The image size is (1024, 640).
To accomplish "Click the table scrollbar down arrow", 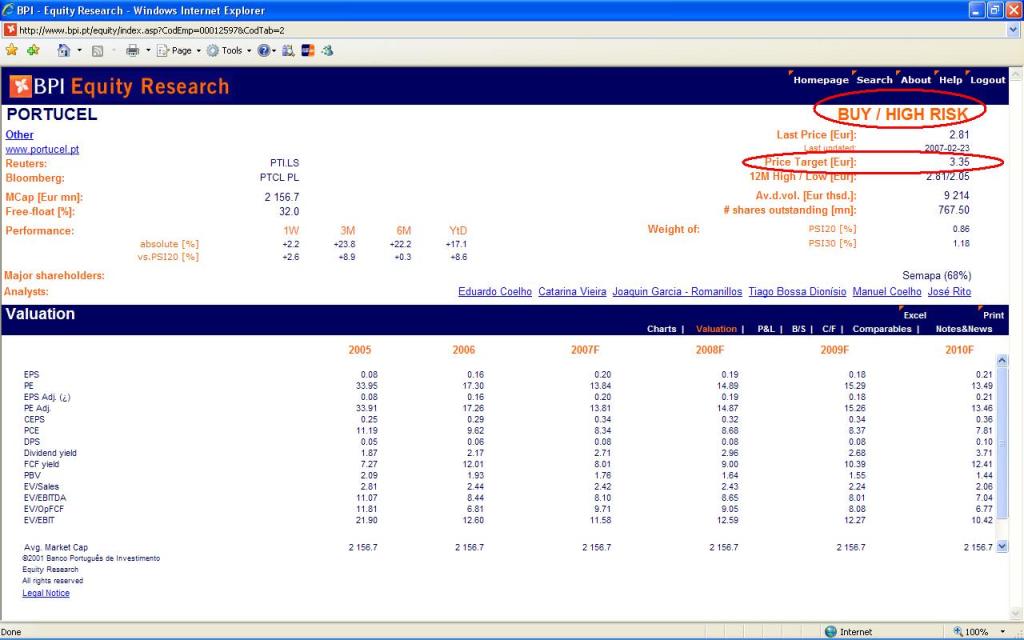I will point(1001,547).
